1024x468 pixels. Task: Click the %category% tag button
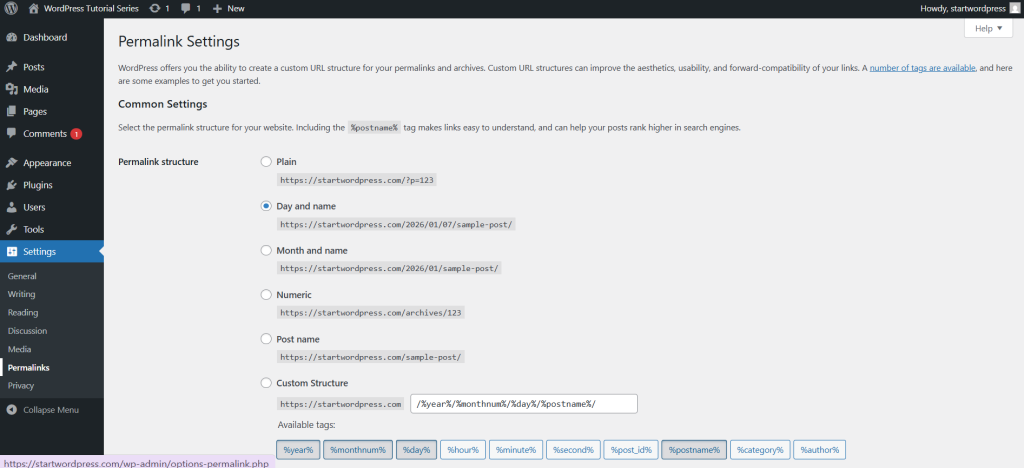pos(761,450)
